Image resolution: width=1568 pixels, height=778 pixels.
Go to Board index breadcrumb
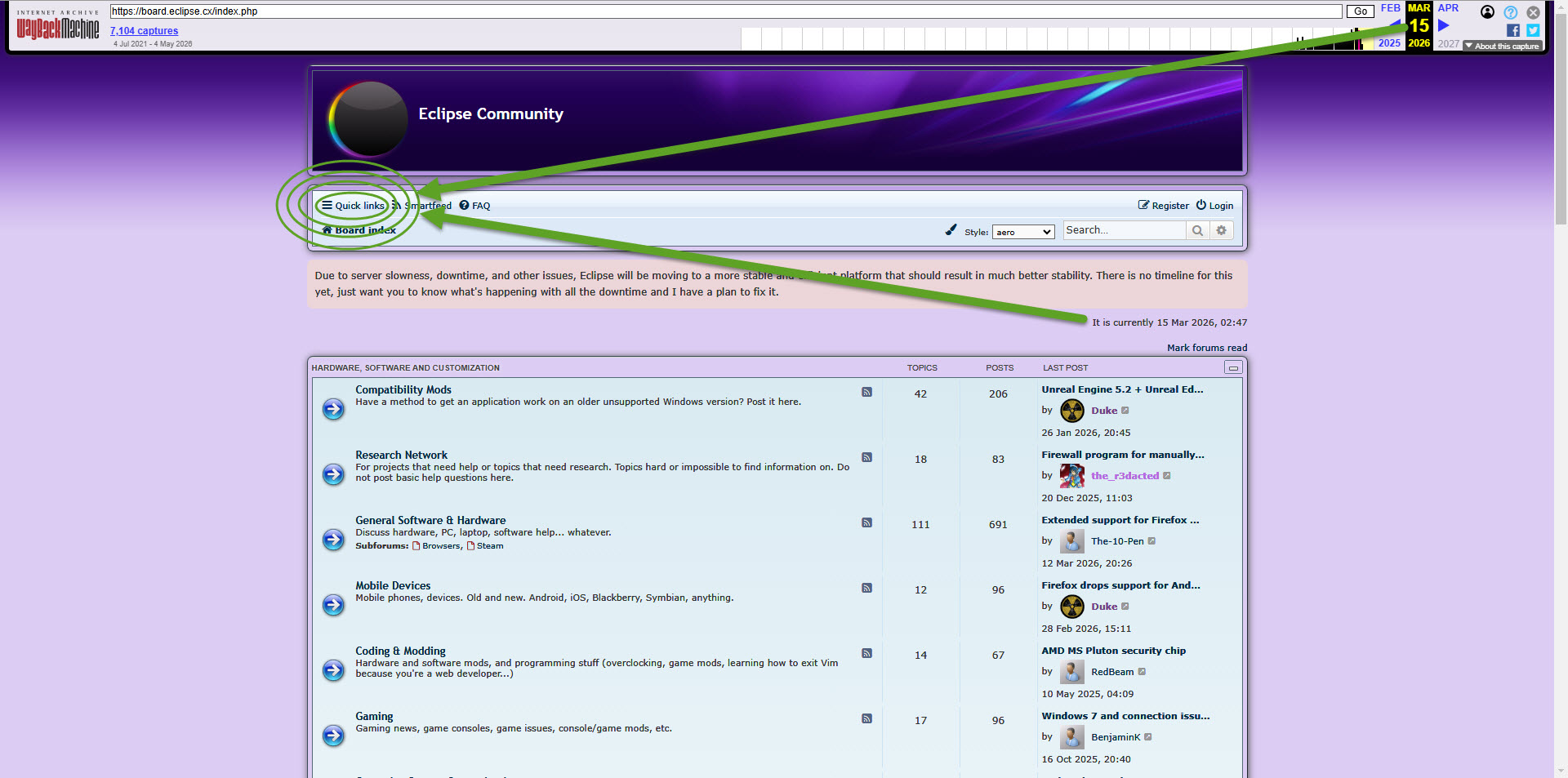click(x=359, y=230)
